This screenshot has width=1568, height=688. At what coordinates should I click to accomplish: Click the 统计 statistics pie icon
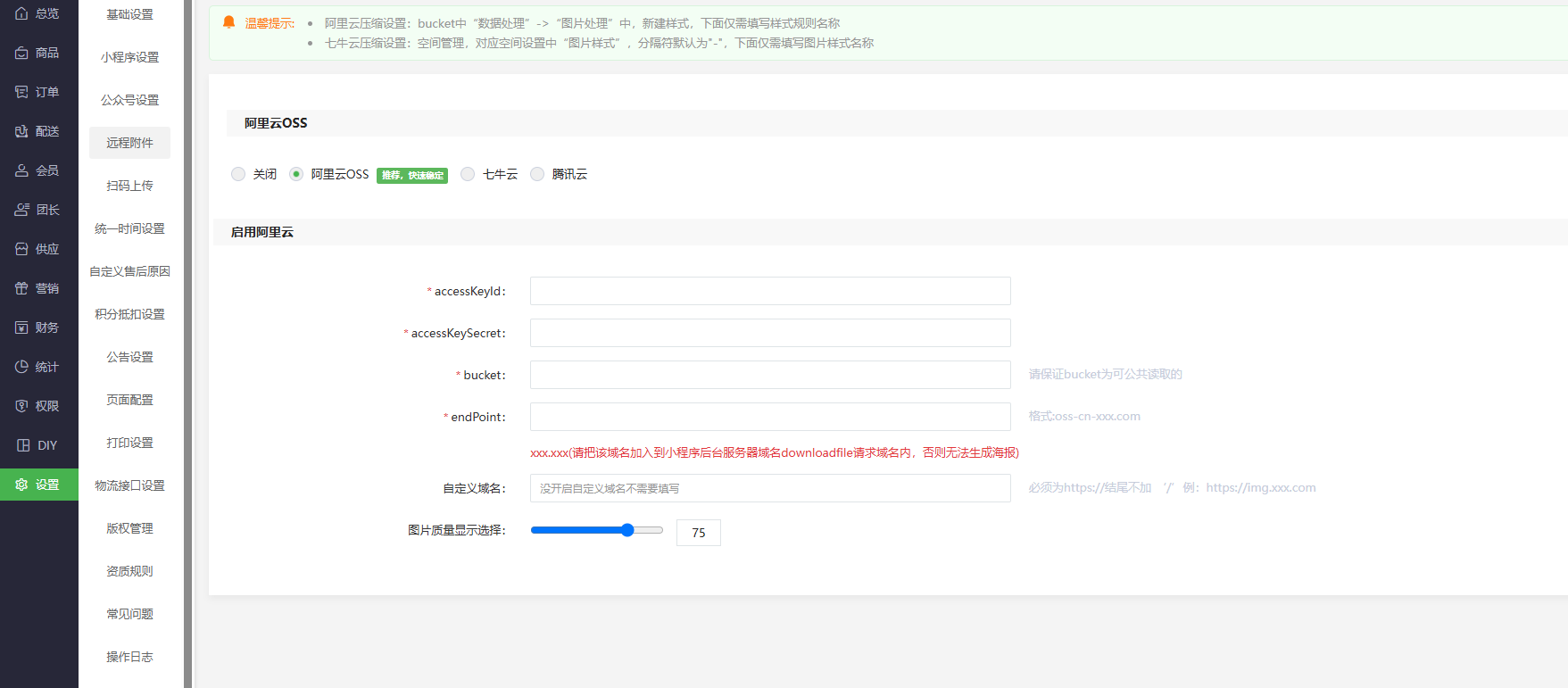tap(21, 367)
